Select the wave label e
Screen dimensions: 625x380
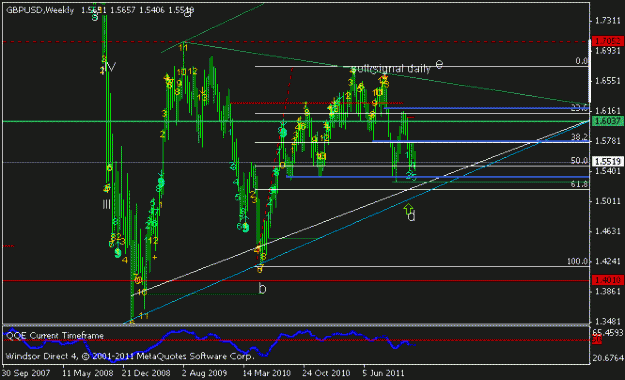point(439,64)
